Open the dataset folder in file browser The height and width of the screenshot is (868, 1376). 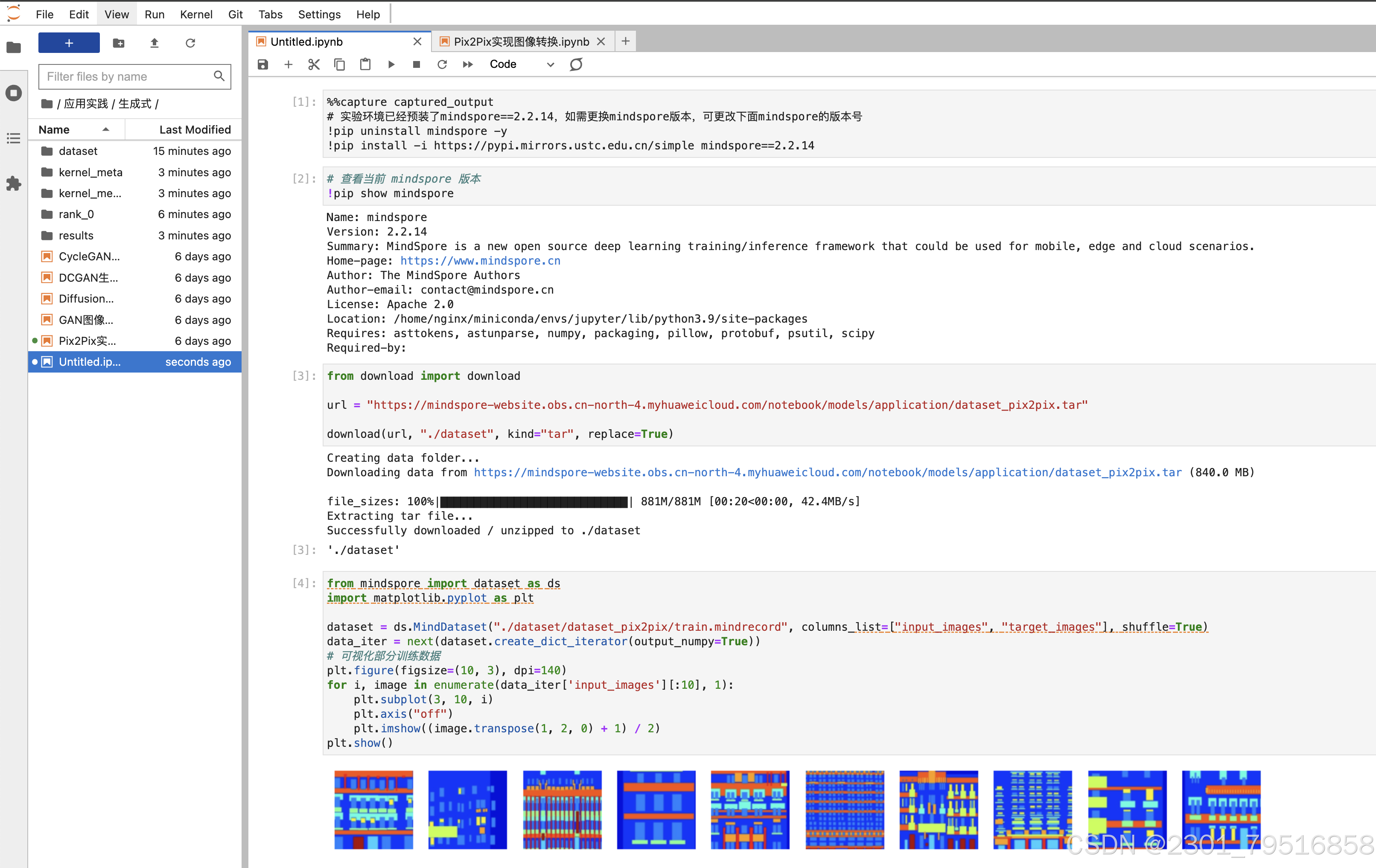78,151
